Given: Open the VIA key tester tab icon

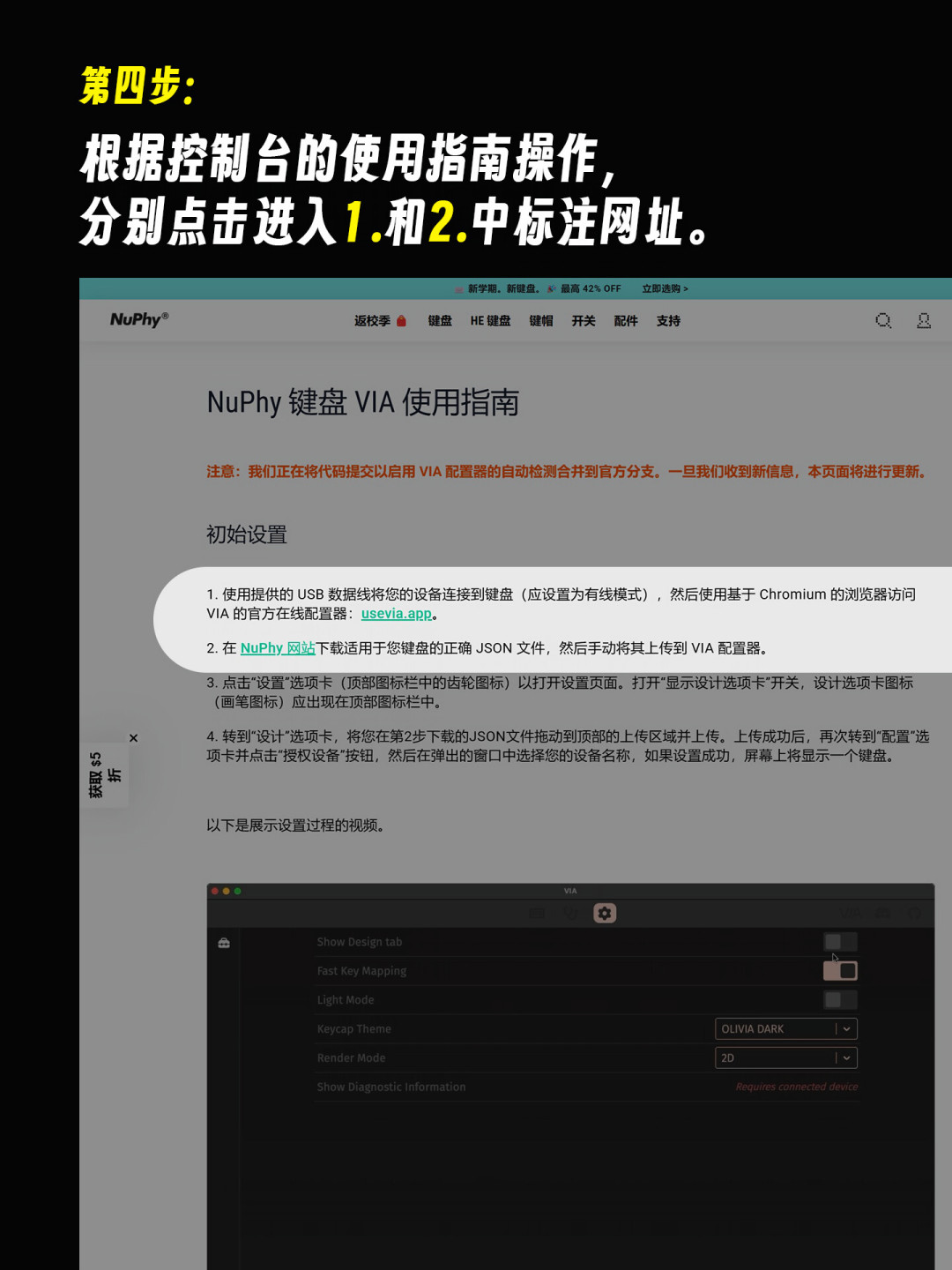Looking at the screenshot, I should pyautogui.click(x=571, y=914).
